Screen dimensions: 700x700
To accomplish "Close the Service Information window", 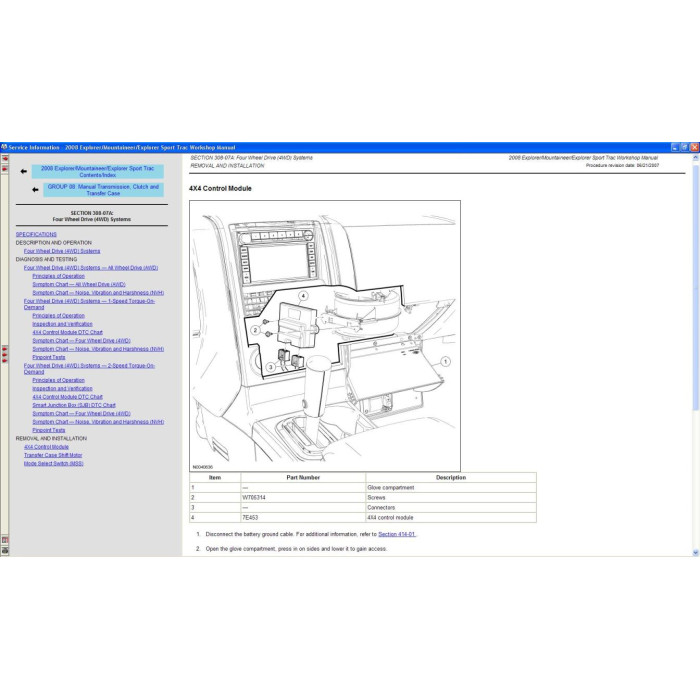I will coord(694,147).
